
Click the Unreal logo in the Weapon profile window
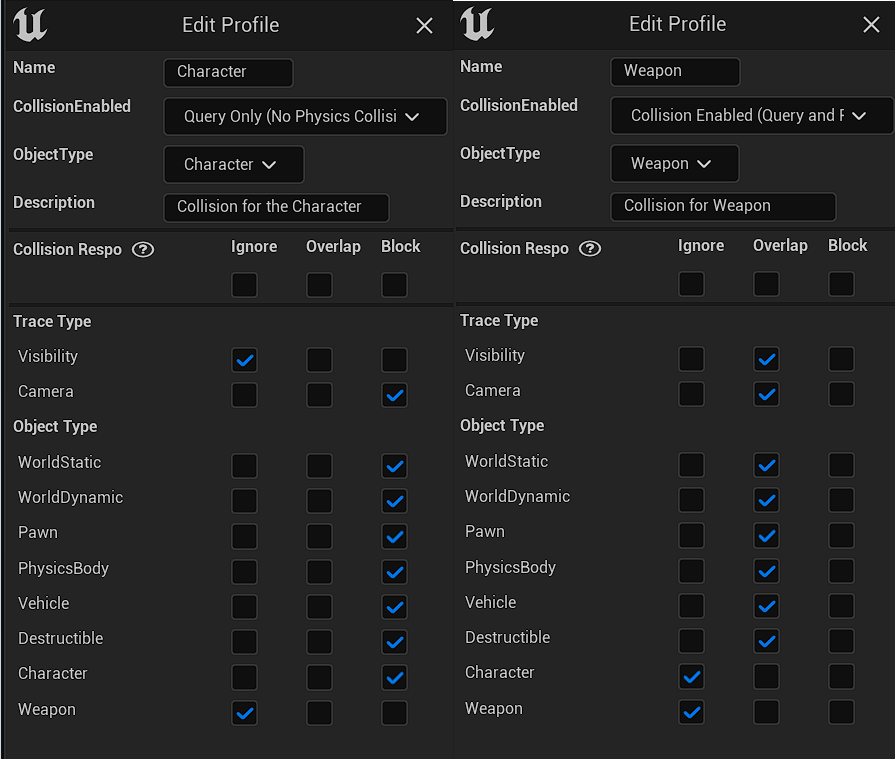477,23
